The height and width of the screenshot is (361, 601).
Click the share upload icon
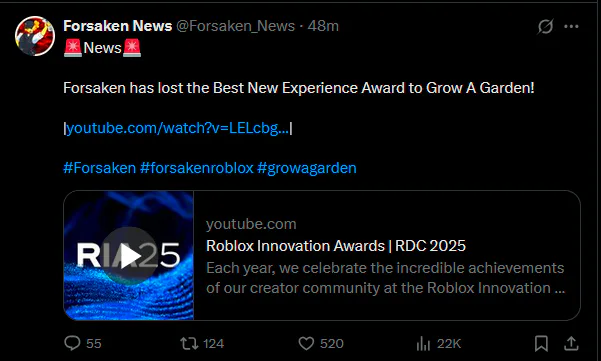(x=571, y=343)
